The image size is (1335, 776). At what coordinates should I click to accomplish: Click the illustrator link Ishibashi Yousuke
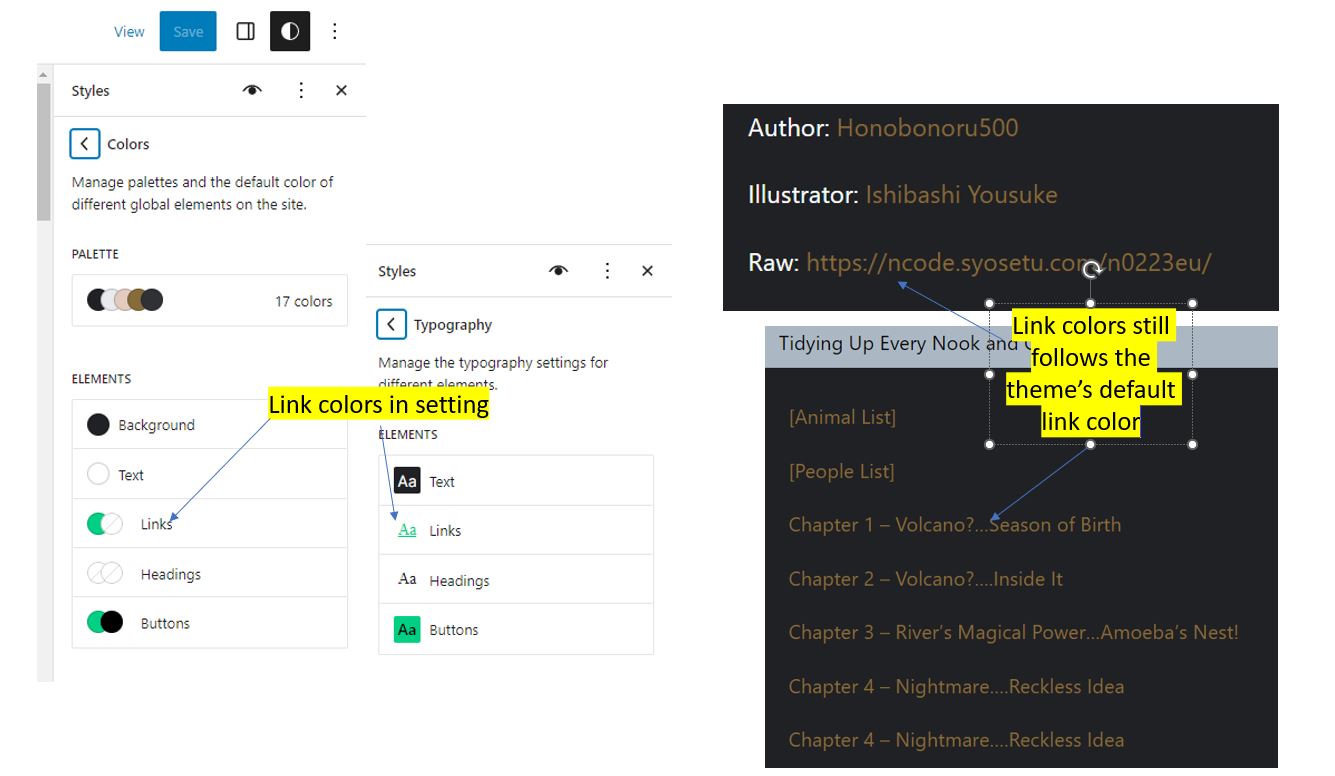coord(961,195)
